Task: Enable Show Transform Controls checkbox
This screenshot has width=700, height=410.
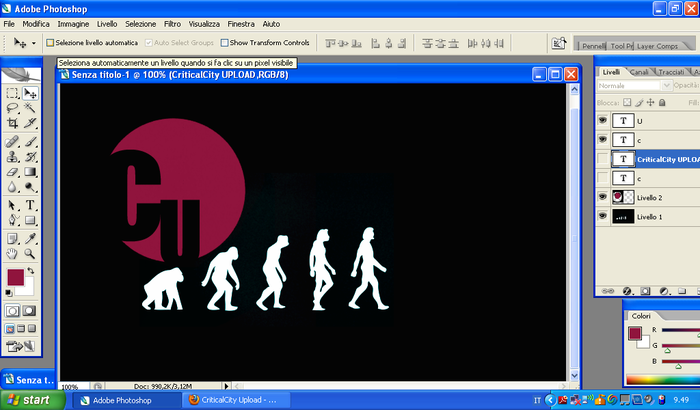Action: 225,43
